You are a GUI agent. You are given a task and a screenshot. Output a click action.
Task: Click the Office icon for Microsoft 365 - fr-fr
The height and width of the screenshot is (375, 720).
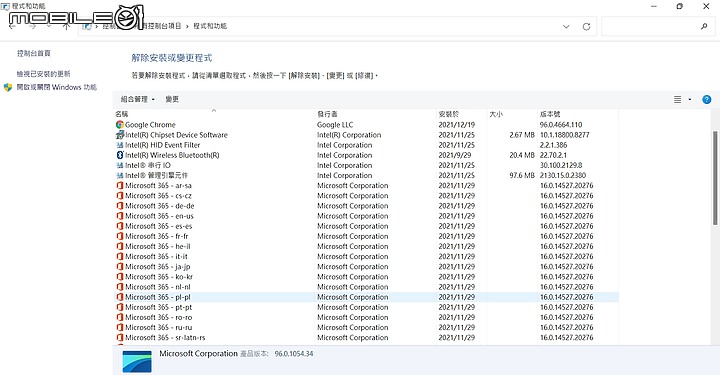120,236
